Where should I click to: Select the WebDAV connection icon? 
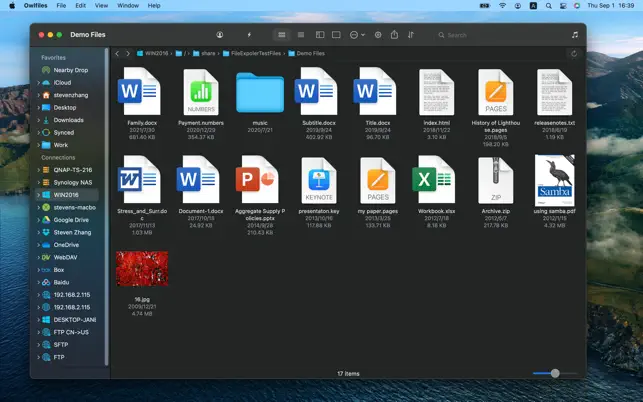46,257
